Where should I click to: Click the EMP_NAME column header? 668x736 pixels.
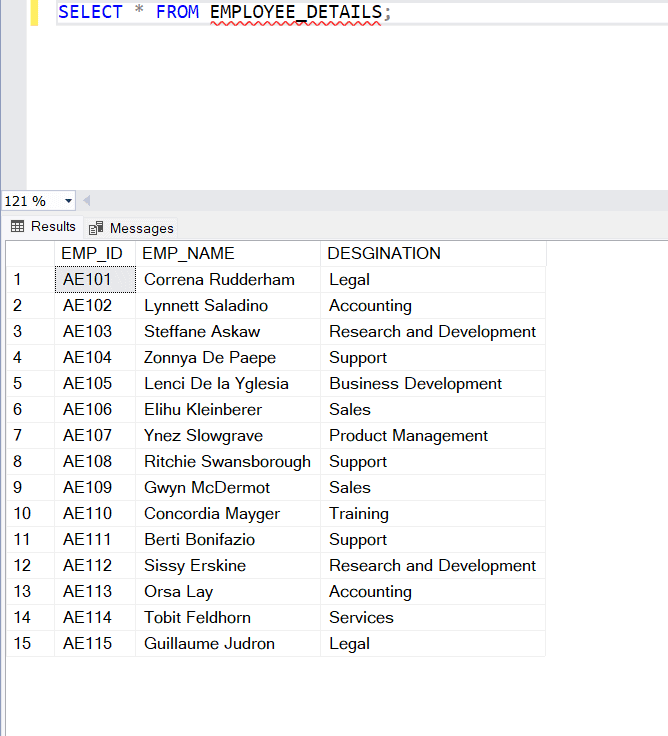pyautogui.click(x=228, y=253)
